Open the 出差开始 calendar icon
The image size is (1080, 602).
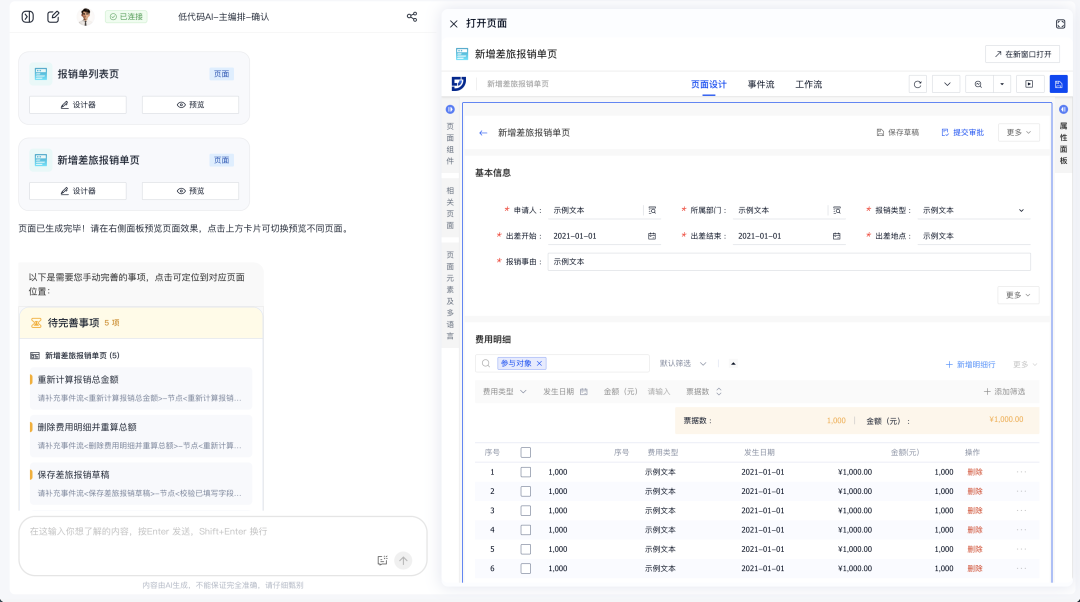[652, 236]
